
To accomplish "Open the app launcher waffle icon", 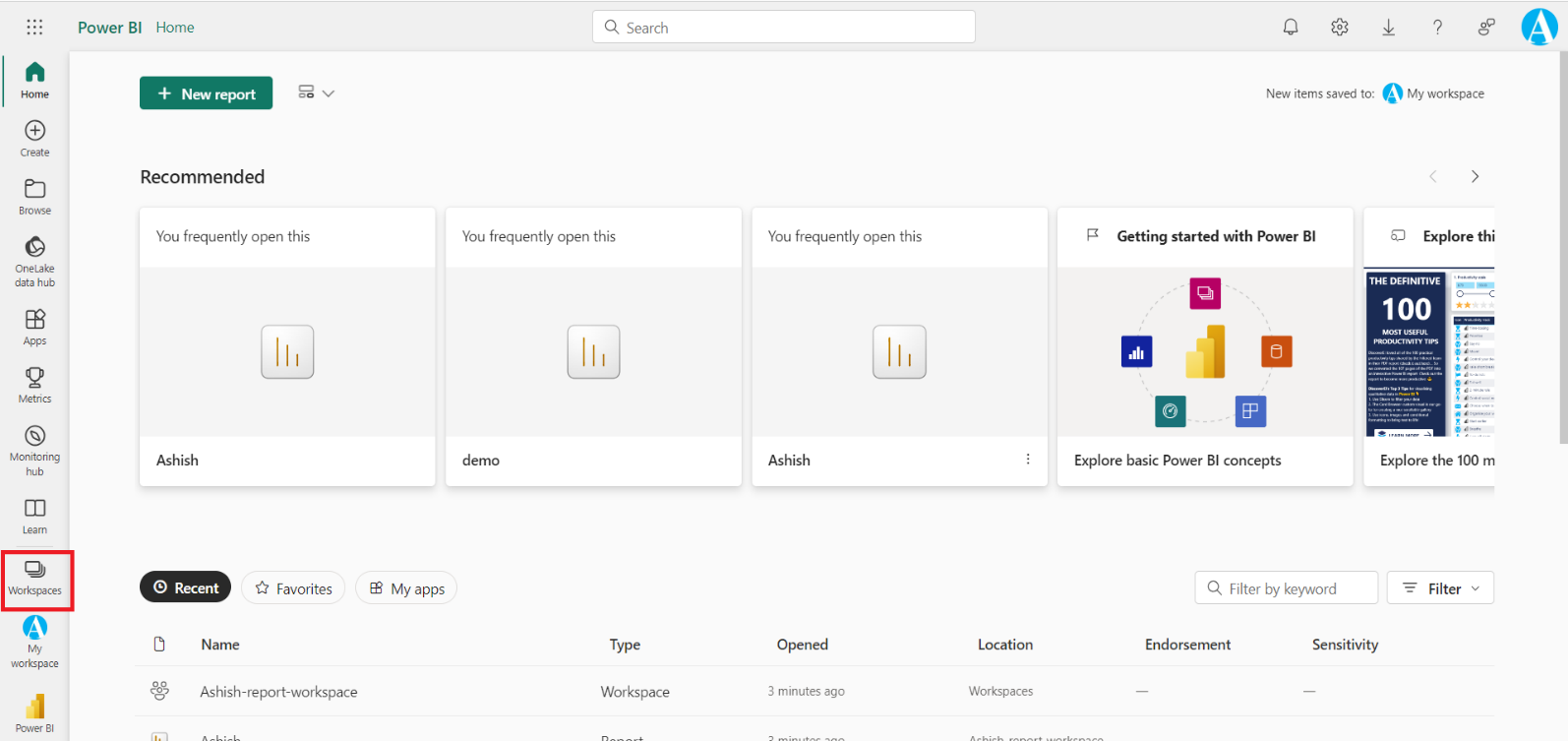I will [34, 28].
